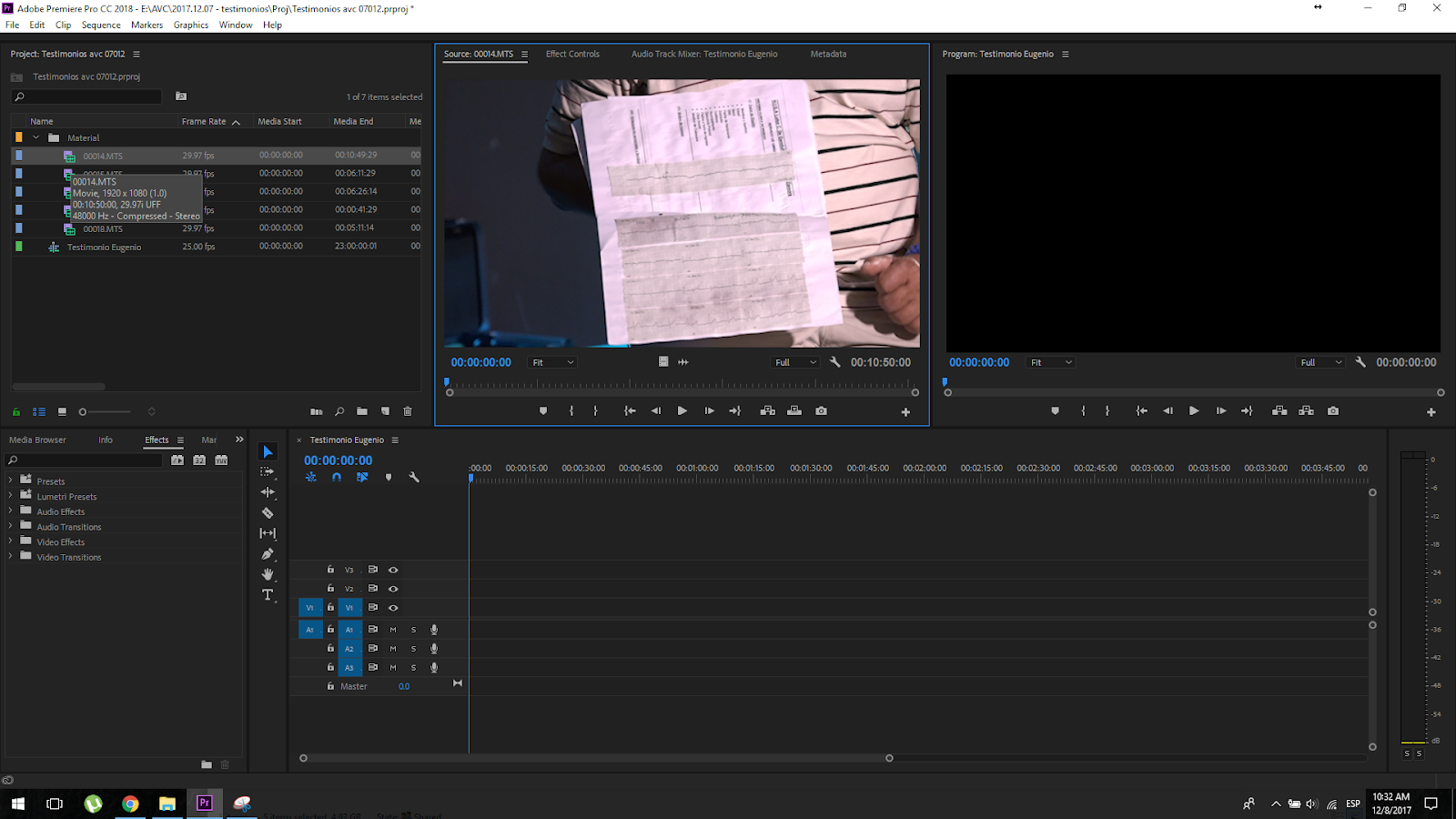1456x819 pixels.
Task: Select the Track Select Forward tool
Action: pyautogui.click(x=268, y=471)
